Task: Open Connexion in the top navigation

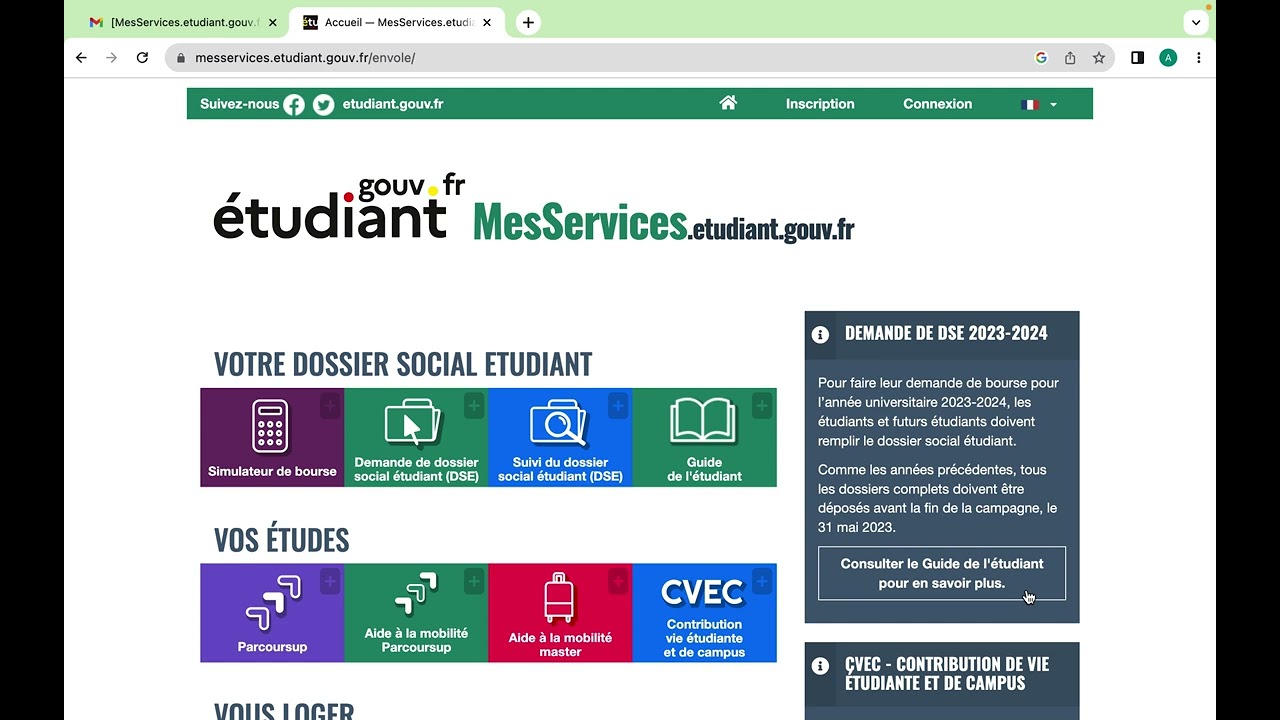Action: 937,104
